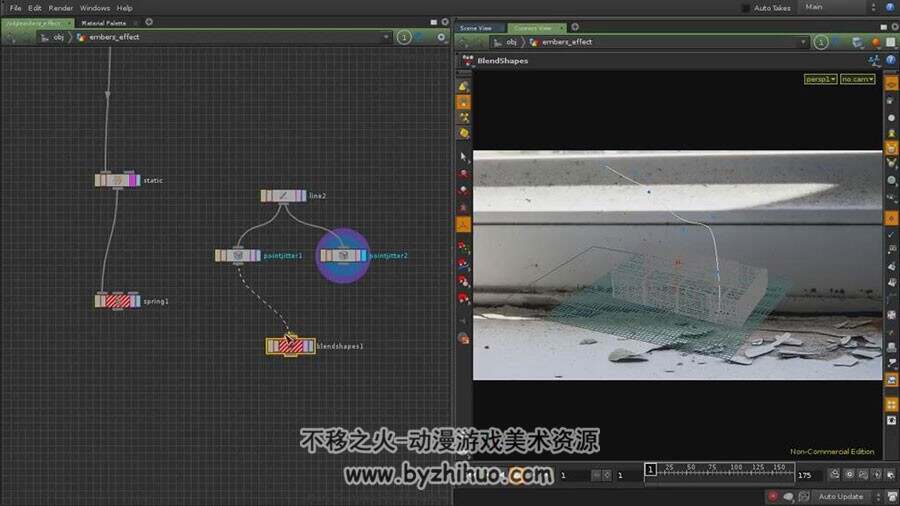Toggle the orange grid display option at right
Image resolution: width=900 pixels, height=506 pixels.
pyautogui.click(x=891, y=405)
